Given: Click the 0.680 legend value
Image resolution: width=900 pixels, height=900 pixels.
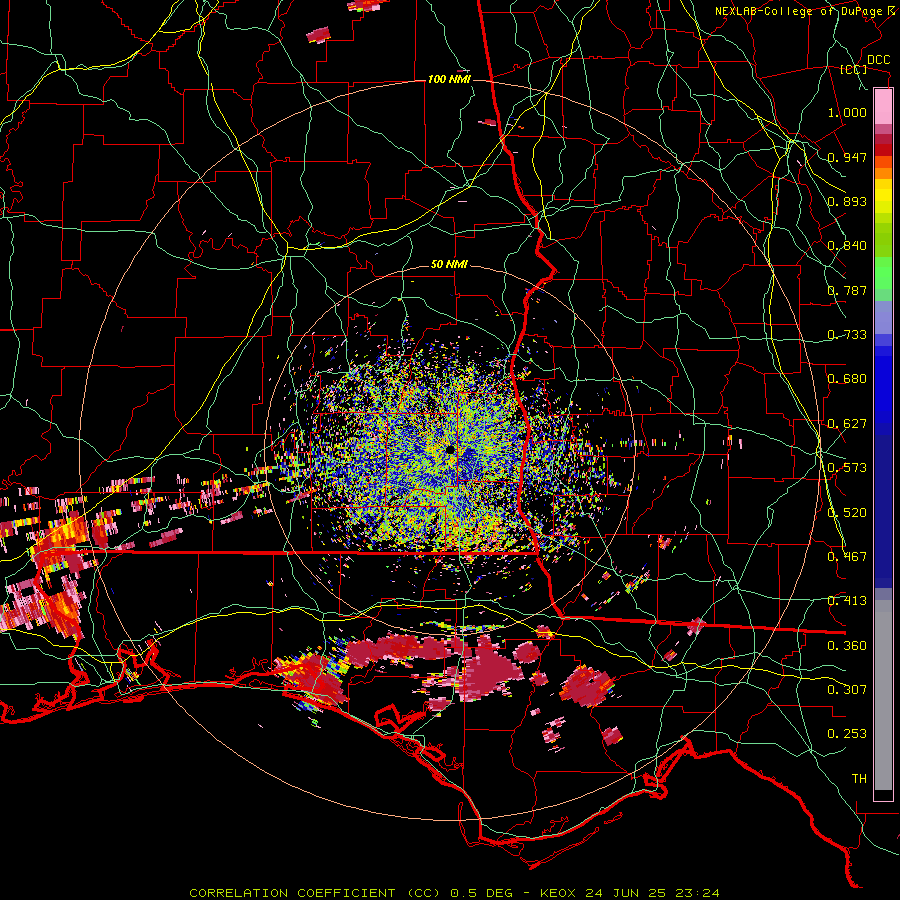Looking at the screenshot, I should coord(847,379).
